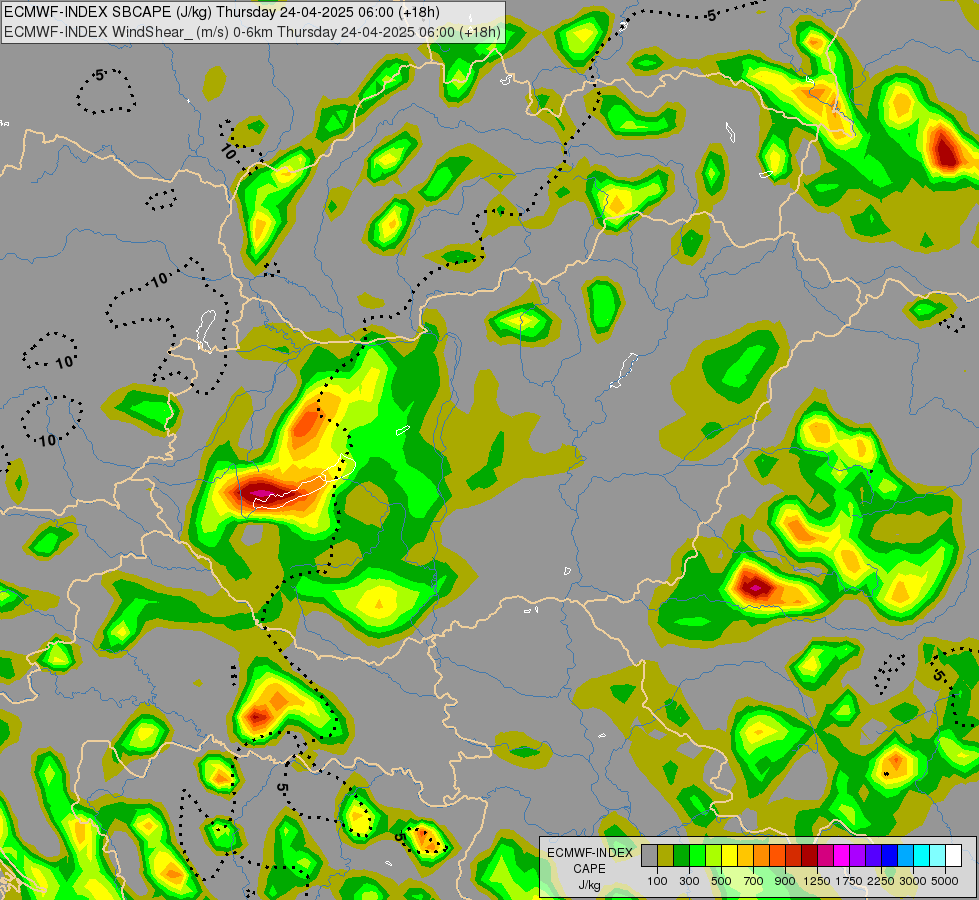The width and height of the screenshot is (979, 900).
Task: Select the palest cyan legend swatch
Action: (937, 855)
